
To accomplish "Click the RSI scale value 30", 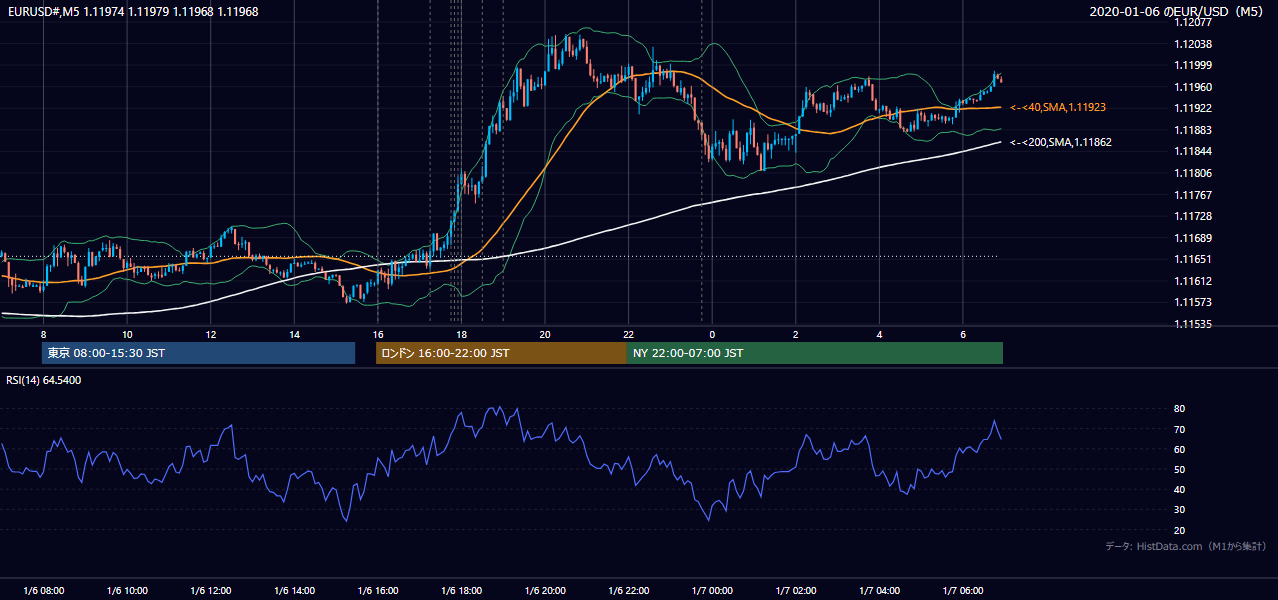I will coord(1179,510).
